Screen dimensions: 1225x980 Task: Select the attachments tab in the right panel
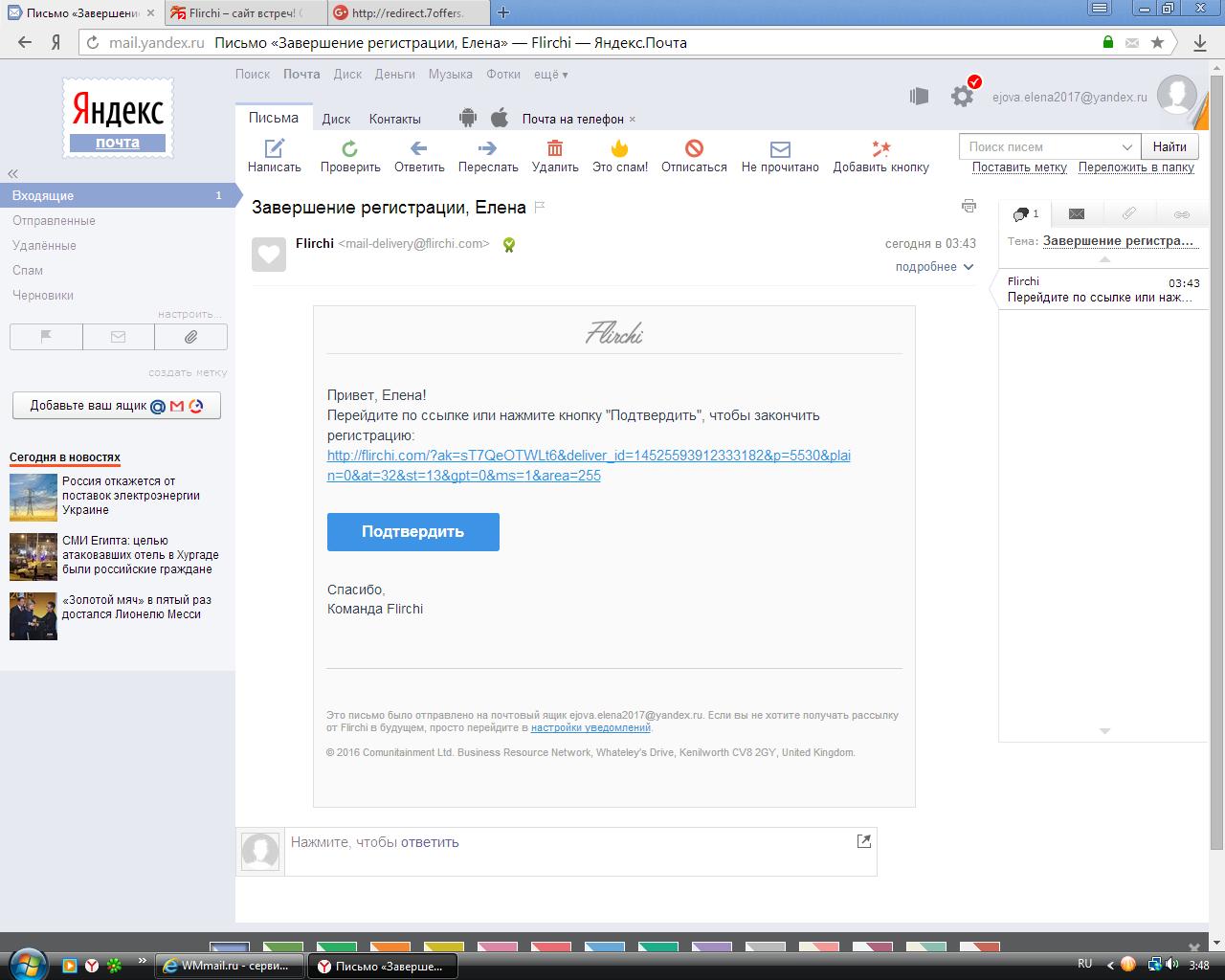1129,214
